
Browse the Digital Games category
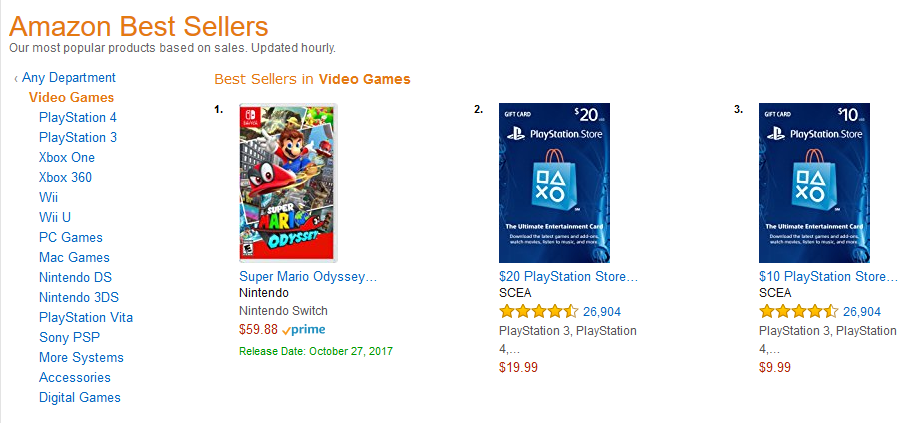point(80,398)
